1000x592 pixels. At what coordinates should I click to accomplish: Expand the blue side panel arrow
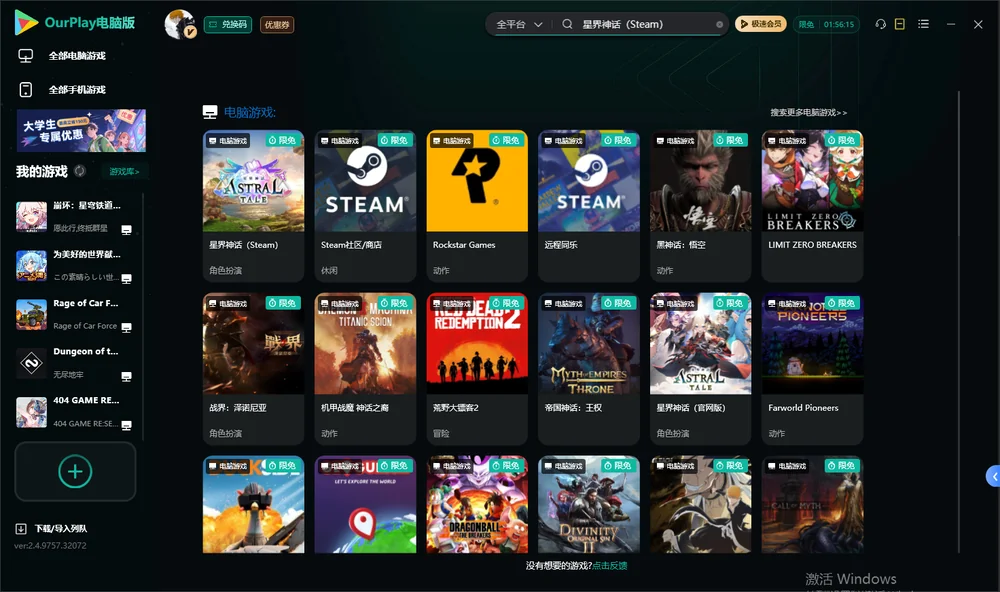click(x=994, y=477)
